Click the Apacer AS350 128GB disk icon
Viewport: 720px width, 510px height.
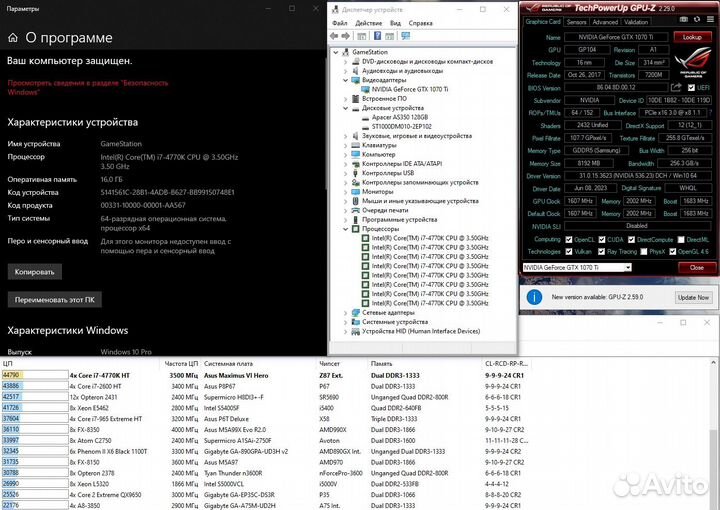(366, 118)
